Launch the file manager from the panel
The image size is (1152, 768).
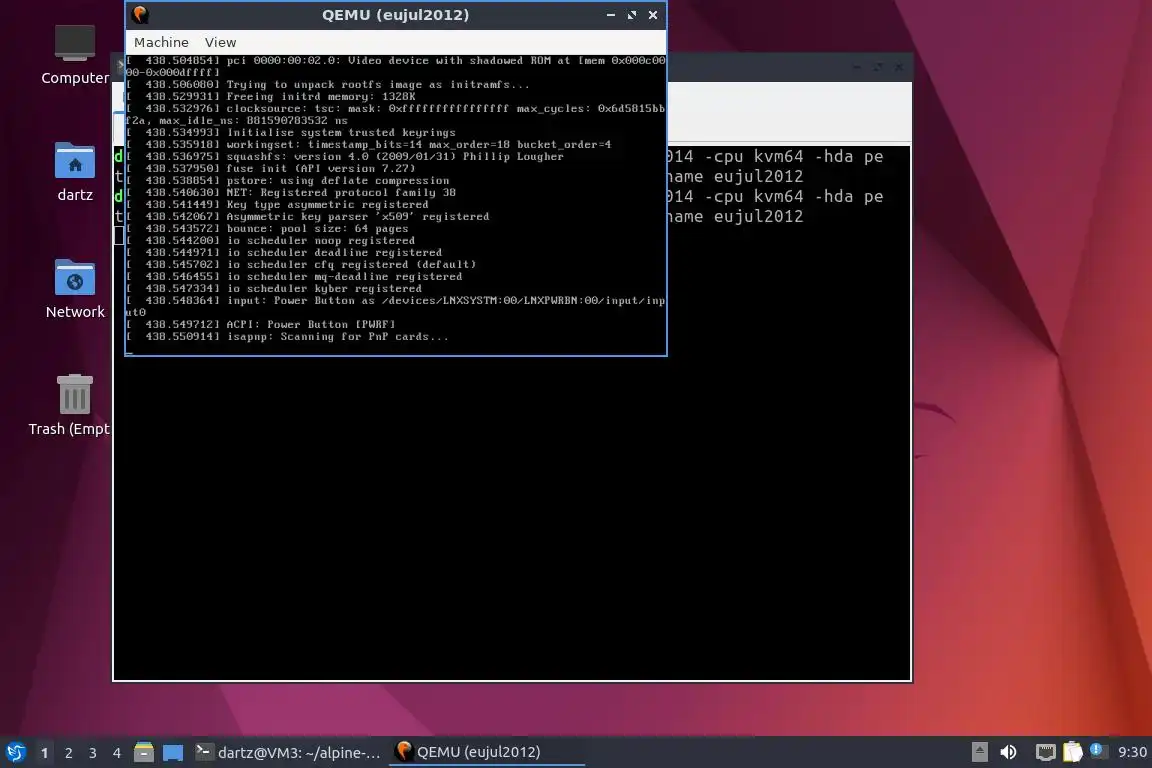(x=144, y=752)
